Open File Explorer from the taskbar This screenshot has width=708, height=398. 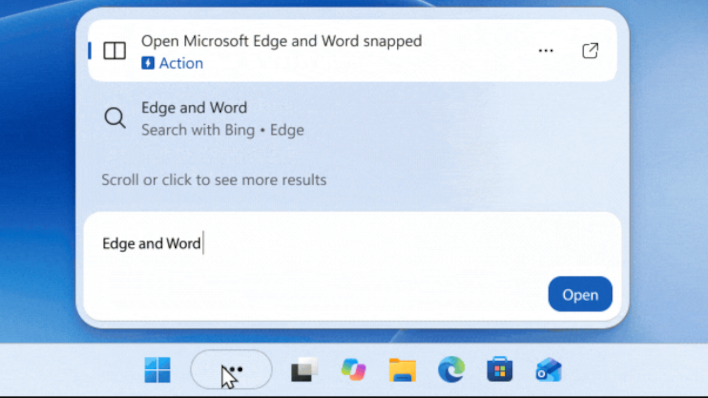pyautogui.click(x=402, y=370)
